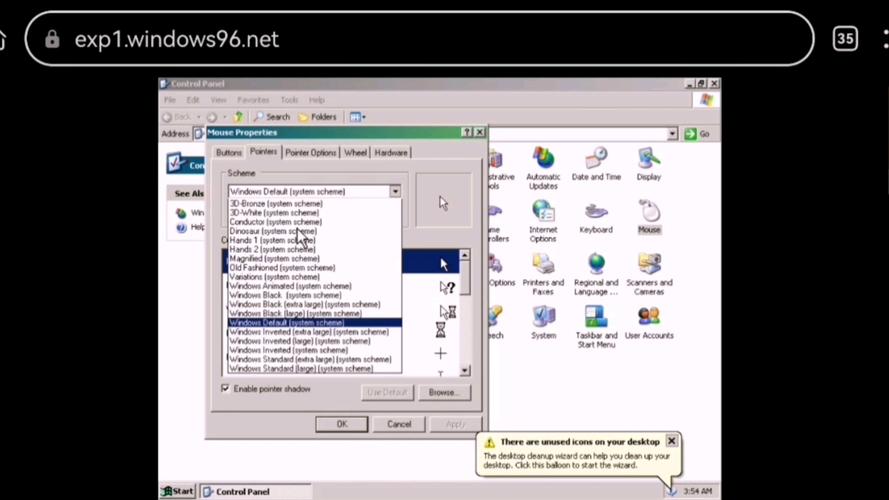The image size is (889, 500).
Task: Select the 3D-White system scheme
Action: click(x=315, y=213)
